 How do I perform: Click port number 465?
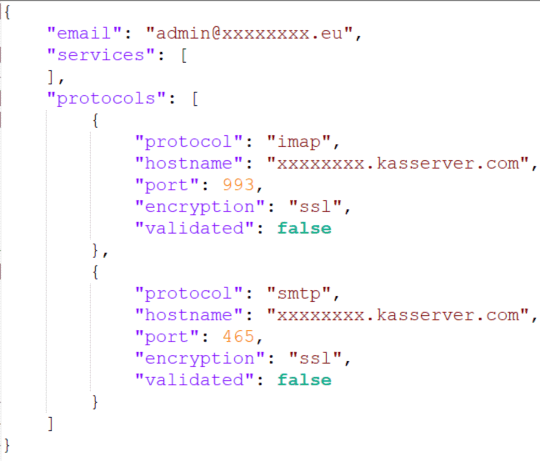238,337
